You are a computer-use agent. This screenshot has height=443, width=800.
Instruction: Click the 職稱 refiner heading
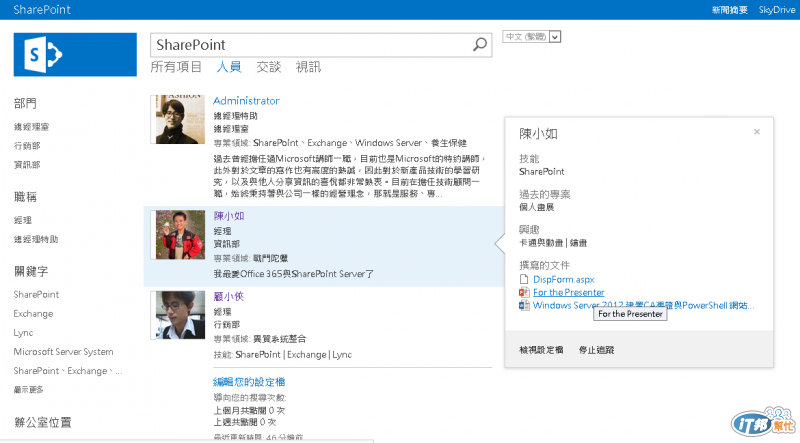click(x=25, y=197)
